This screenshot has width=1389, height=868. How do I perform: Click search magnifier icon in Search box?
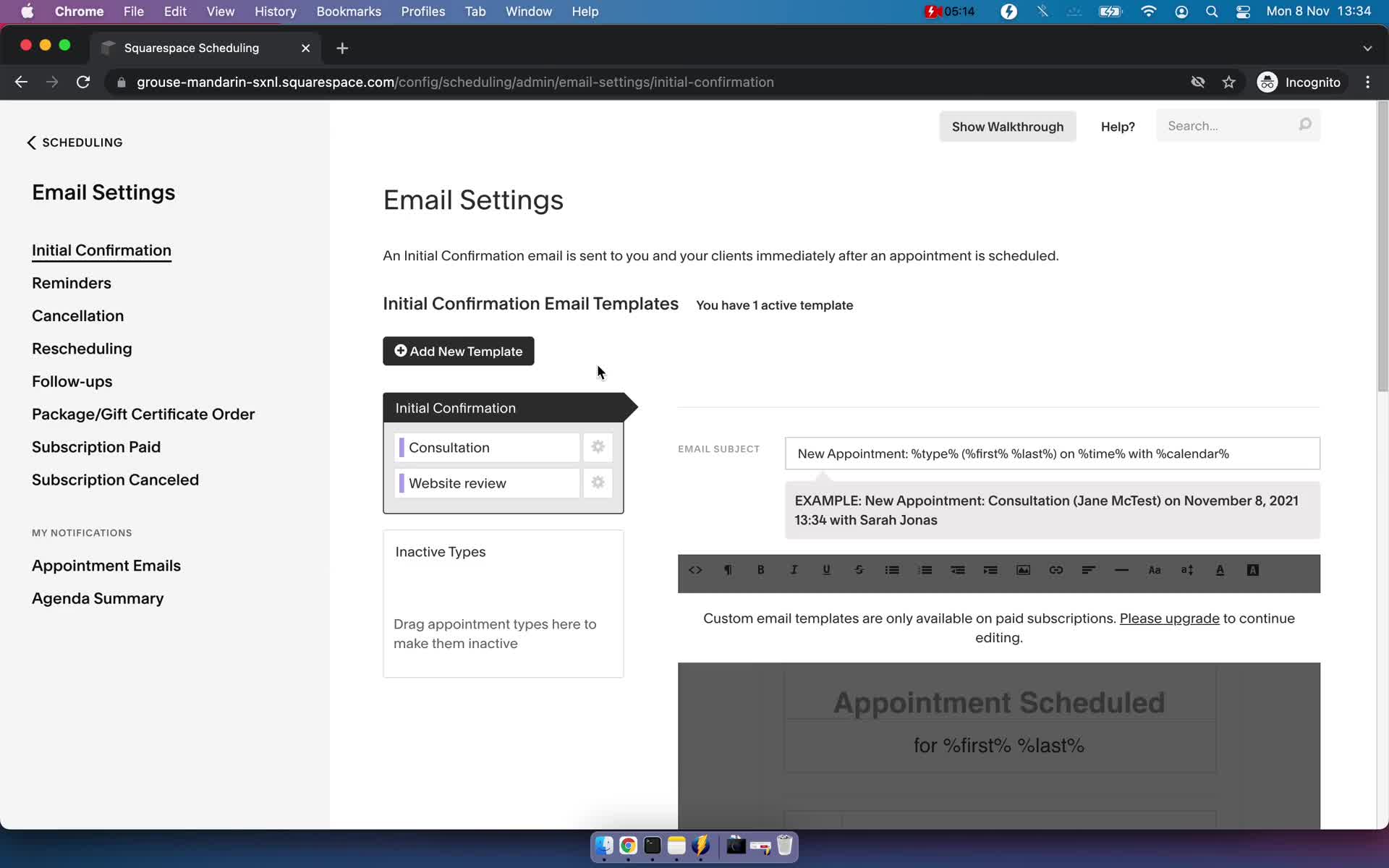(1305, 125)
